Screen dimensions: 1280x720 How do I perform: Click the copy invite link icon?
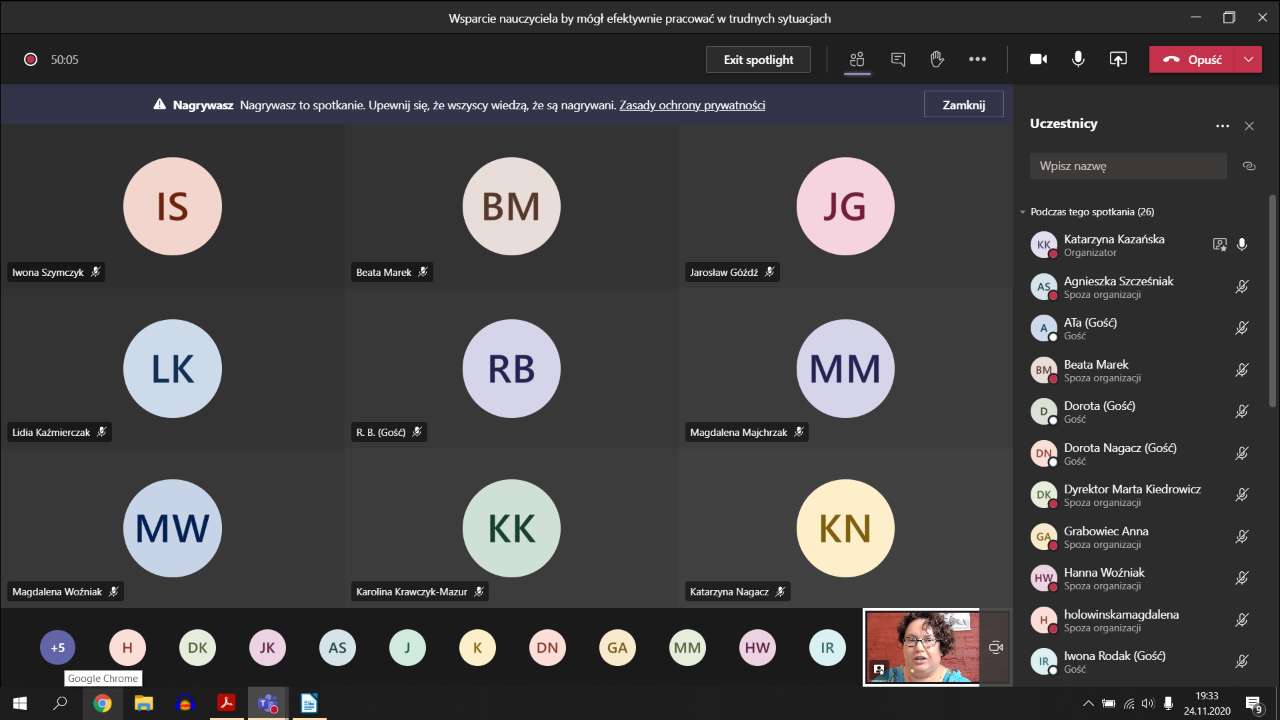click(1248, 166)
